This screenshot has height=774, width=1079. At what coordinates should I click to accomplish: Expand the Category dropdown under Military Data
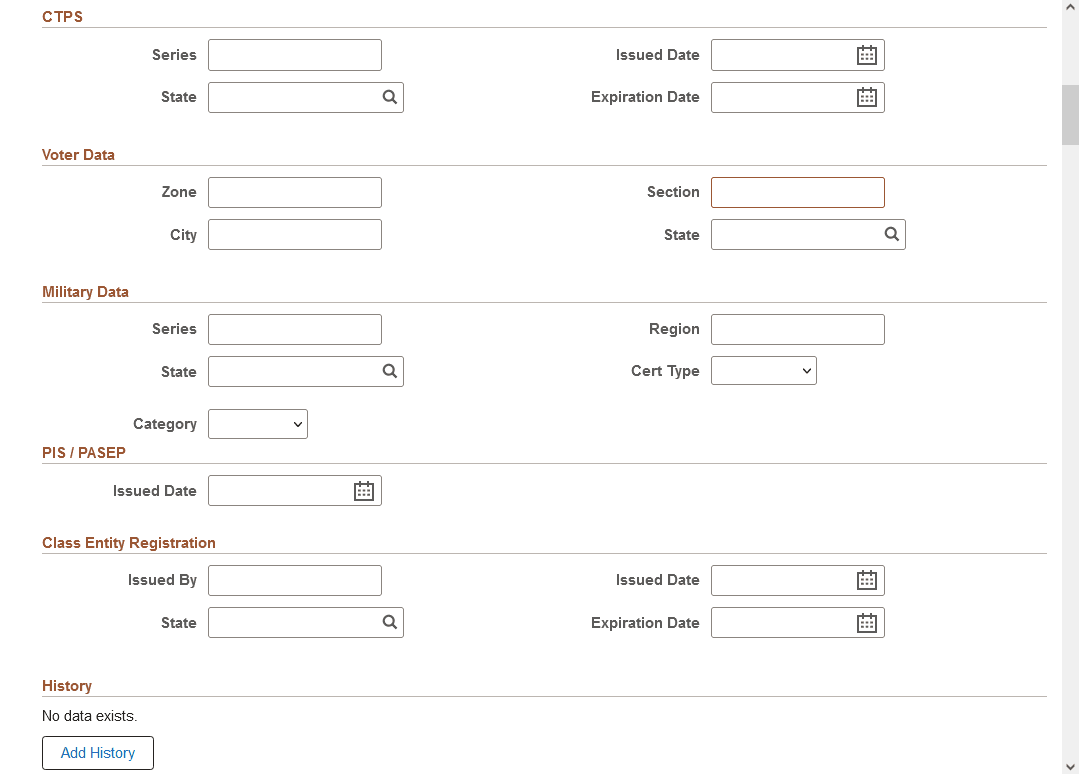pos(257,423)
